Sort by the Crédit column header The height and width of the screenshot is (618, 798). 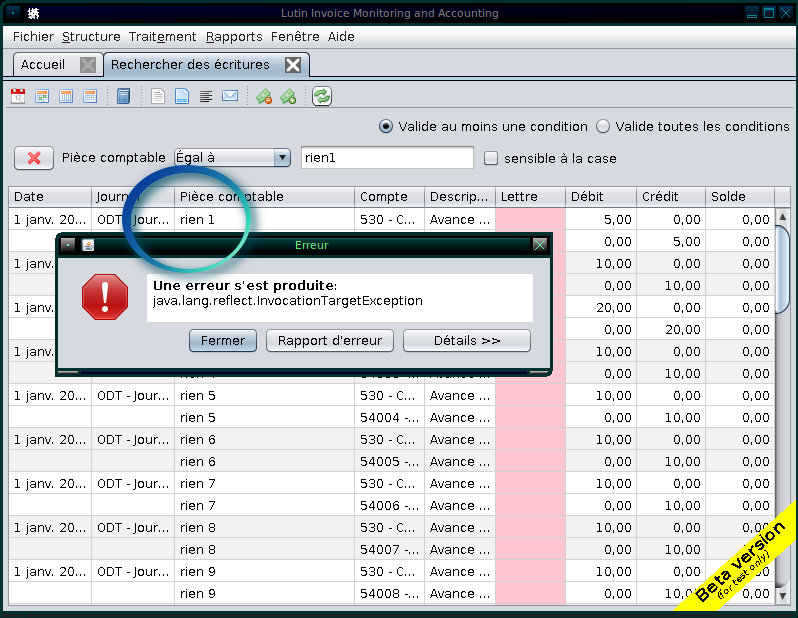click(x=671, y=196)
